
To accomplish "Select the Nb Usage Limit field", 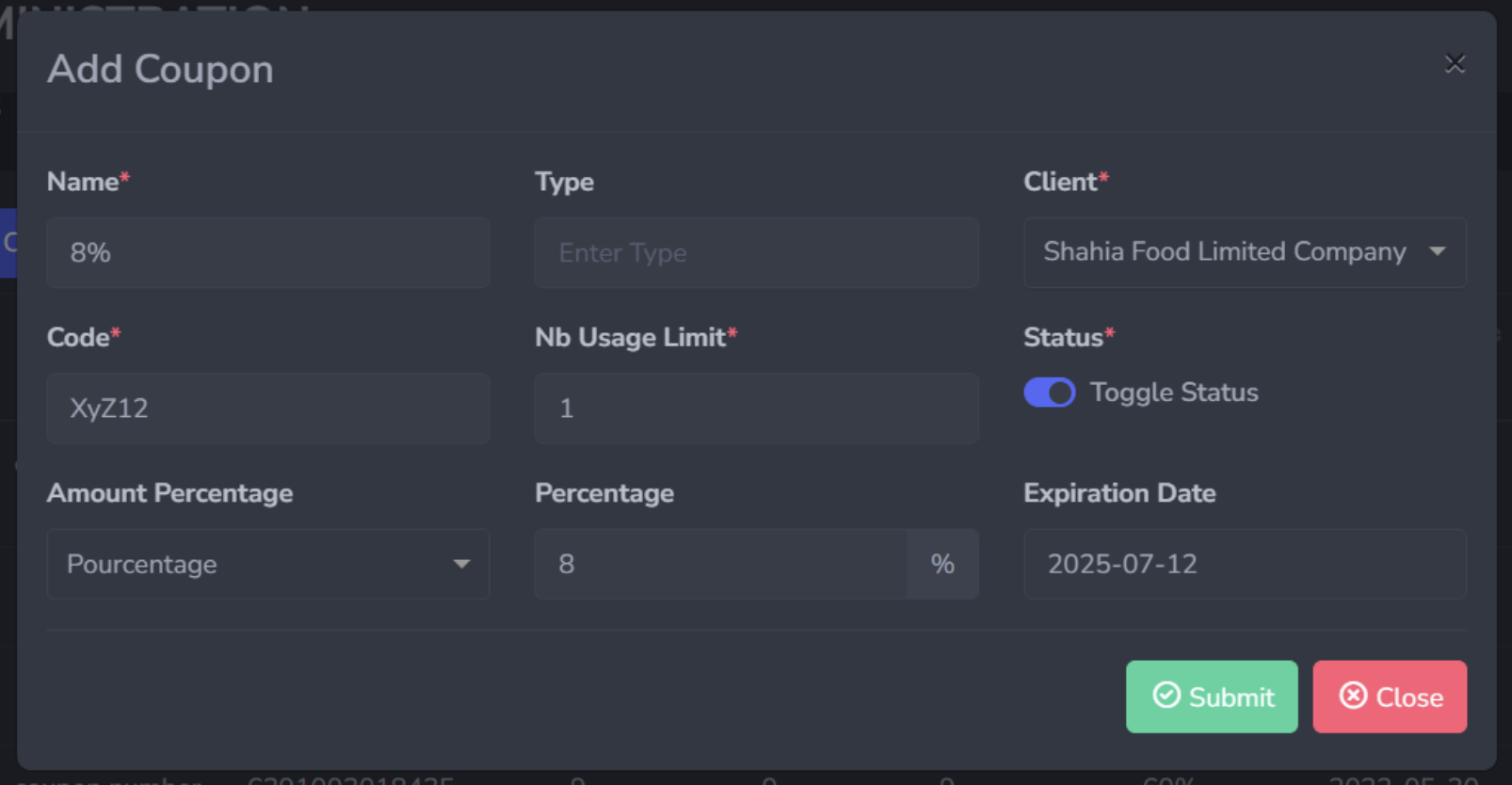I will [757, 409].
